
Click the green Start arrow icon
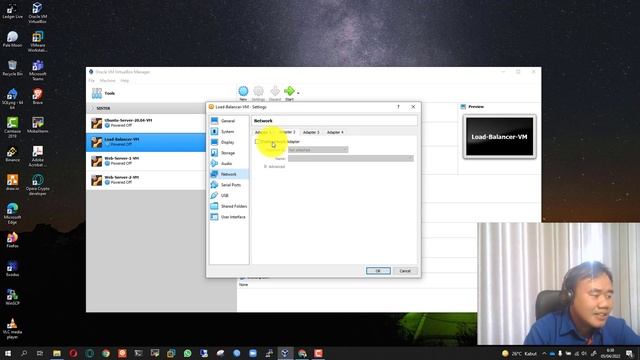289,91
